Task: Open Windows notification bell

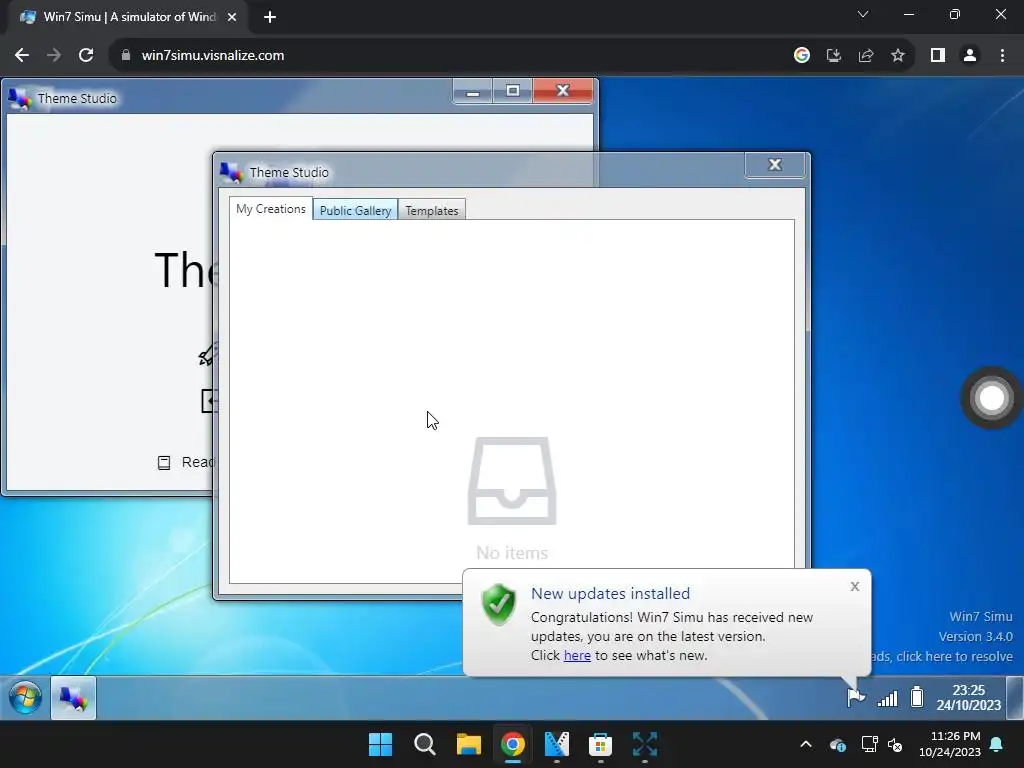Action: [997, 744]
